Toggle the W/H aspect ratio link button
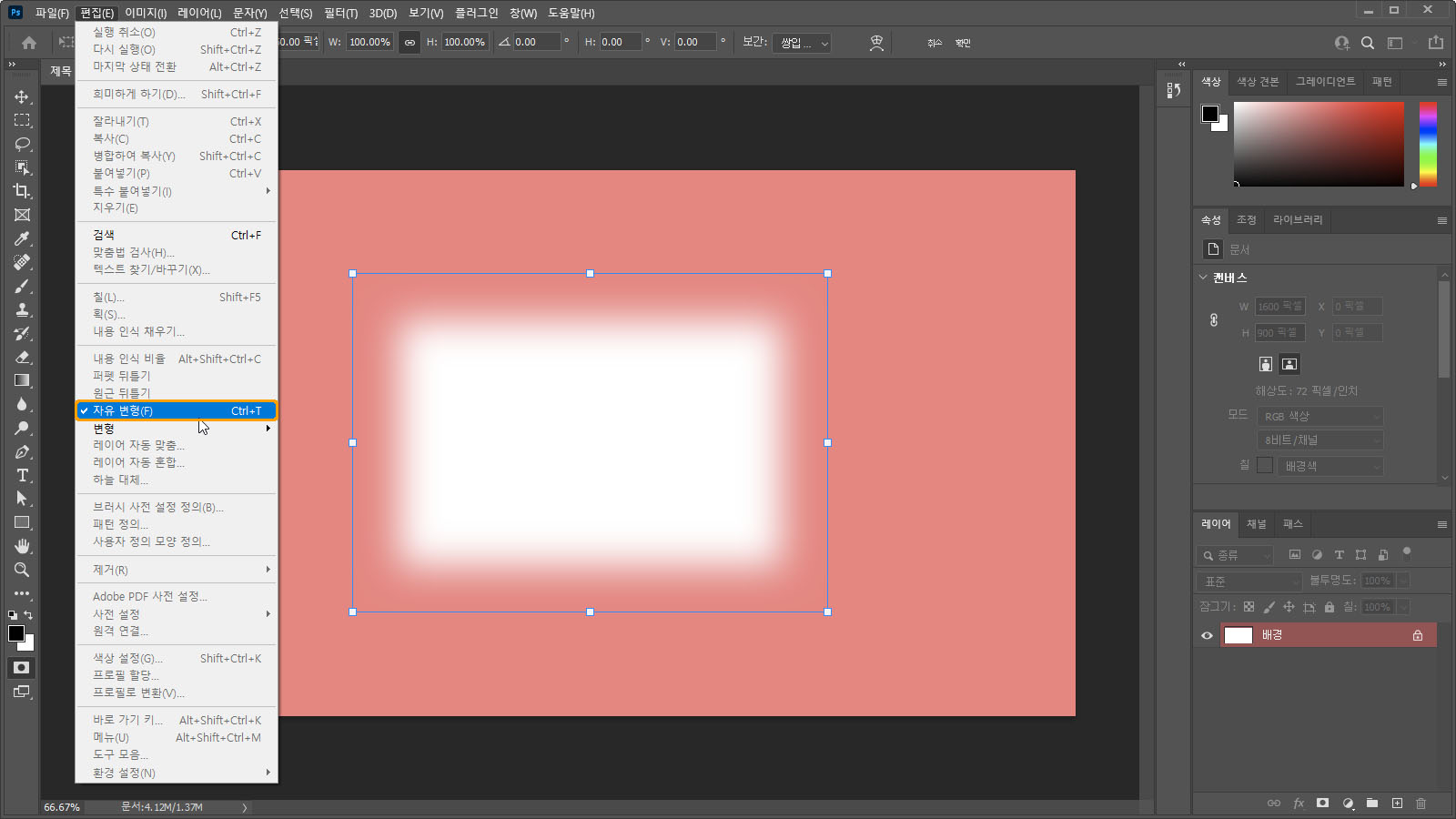The width and height of the screenshot is (1456, 819). tap(409, 42)
